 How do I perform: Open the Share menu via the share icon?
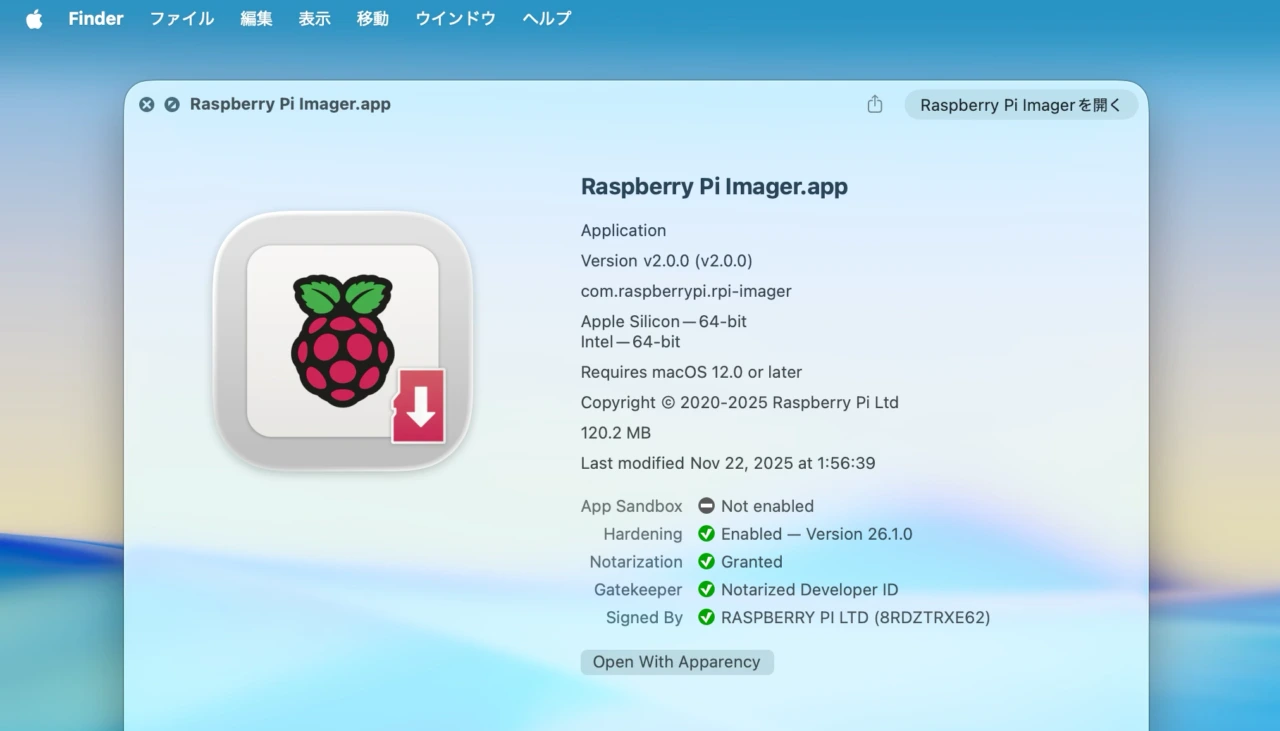click(x=874, y=104)
